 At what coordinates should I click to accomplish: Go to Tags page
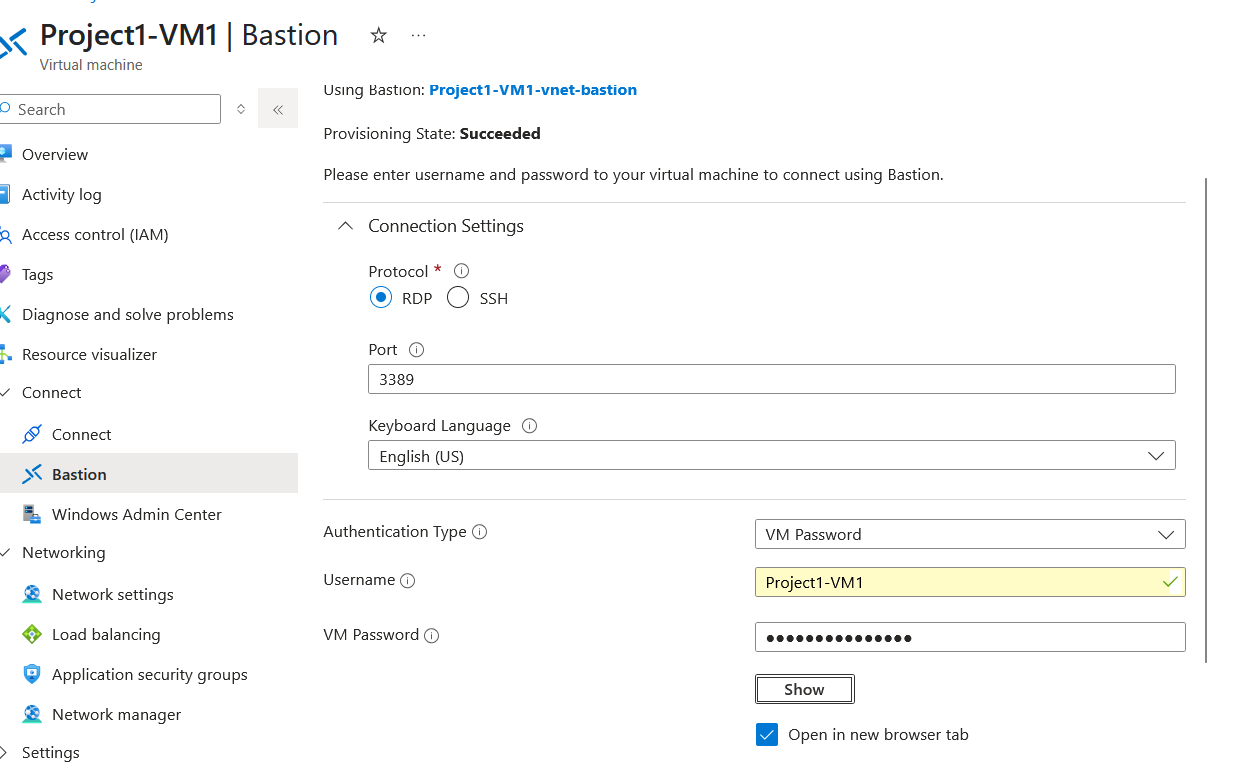(x=38, y=274)
